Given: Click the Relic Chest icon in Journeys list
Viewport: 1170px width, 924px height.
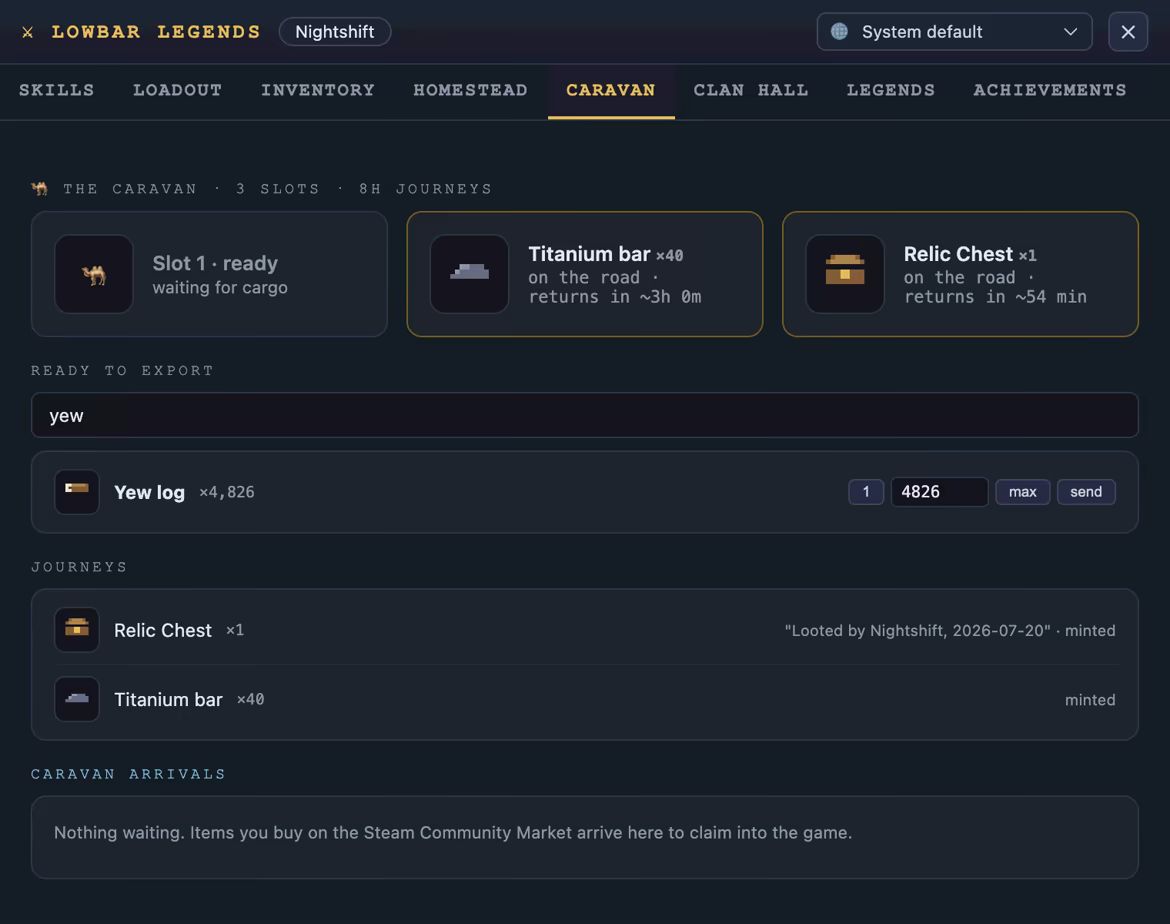Looking at the screenshot, I should pos(77,630).
